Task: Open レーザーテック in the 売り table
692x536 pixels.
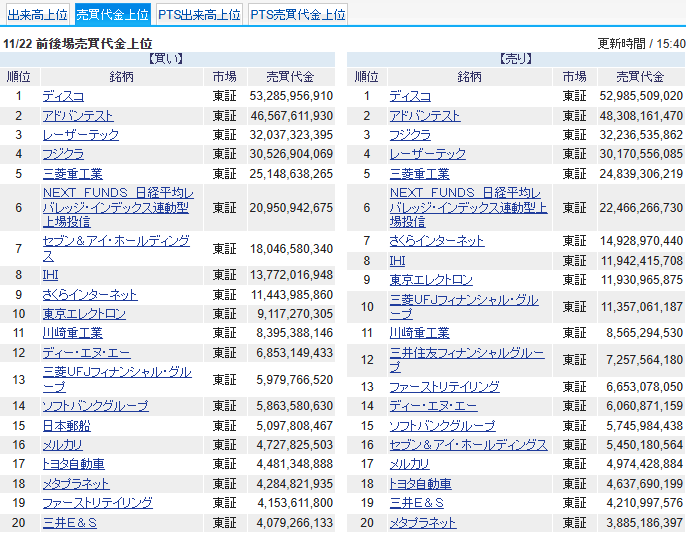Action: coord(428,154)
